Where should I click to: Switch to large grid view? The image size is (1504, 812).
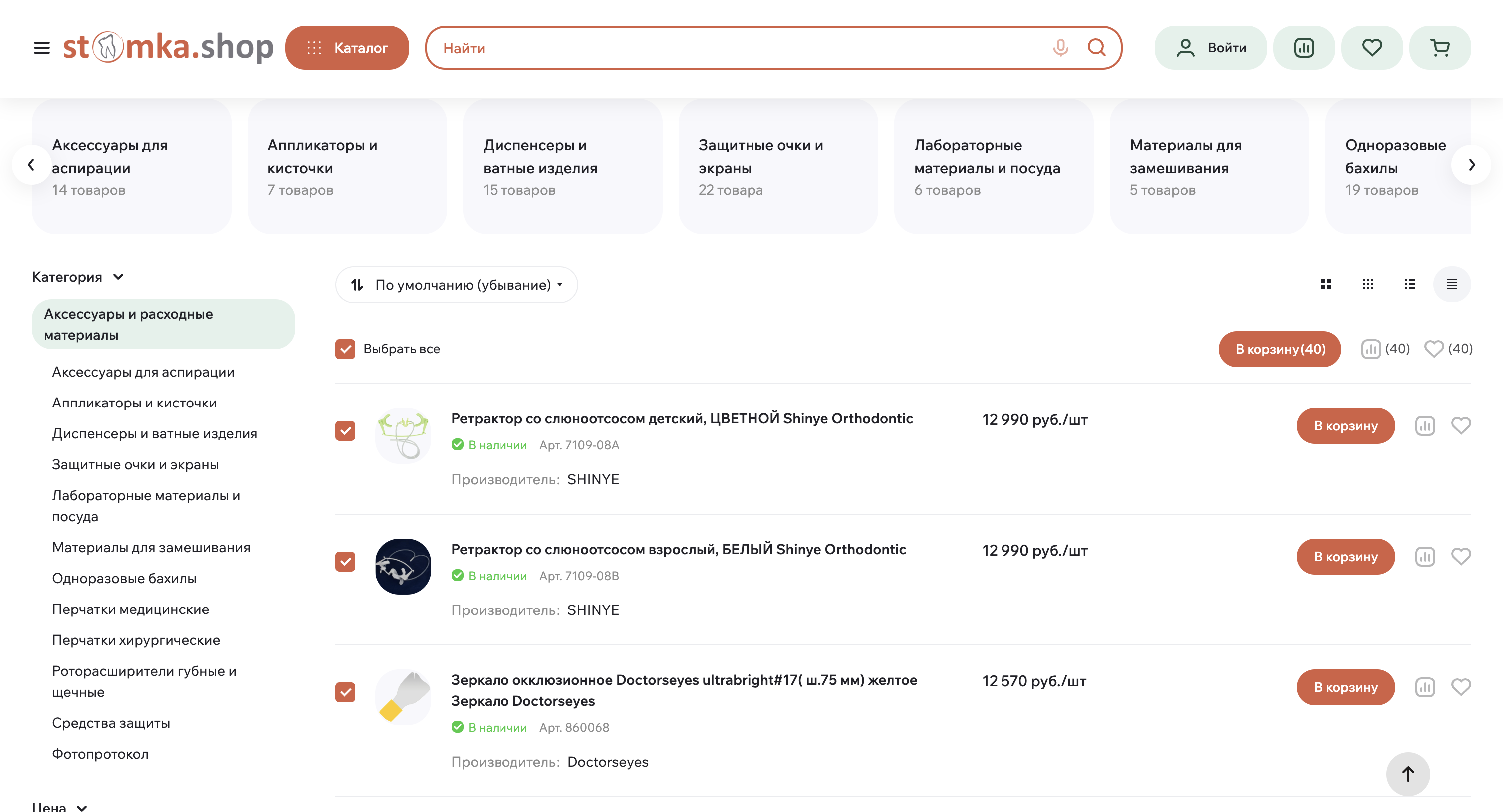tap(1326, 284)
